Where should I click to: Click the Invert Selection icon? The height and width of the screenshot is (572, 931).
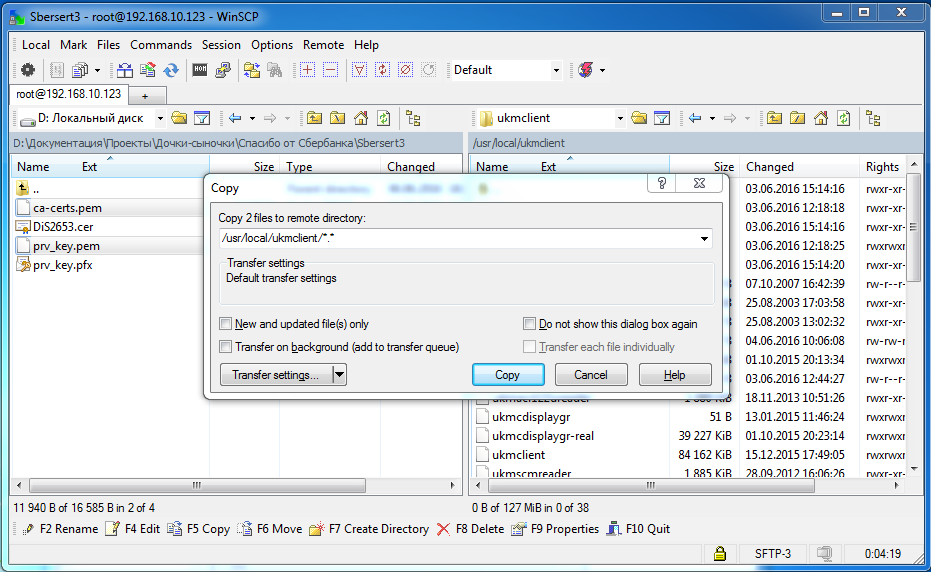[x=382, y=70]
